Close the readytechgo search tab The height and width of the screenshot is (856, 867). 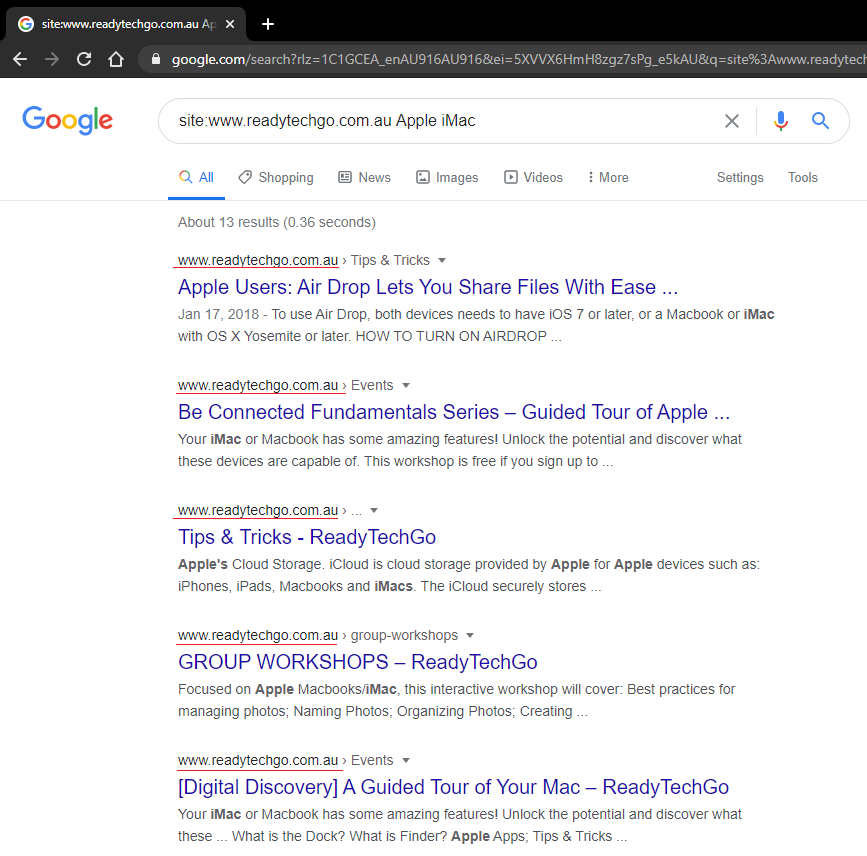[230, 24]
